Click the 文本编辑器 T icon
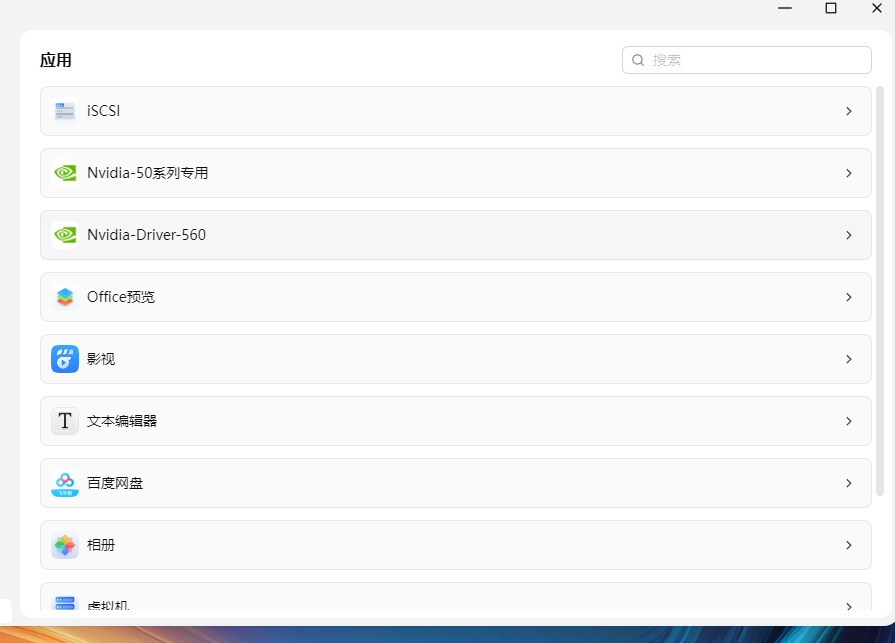Viewport: 895px width, 643px height. (65, 421)
